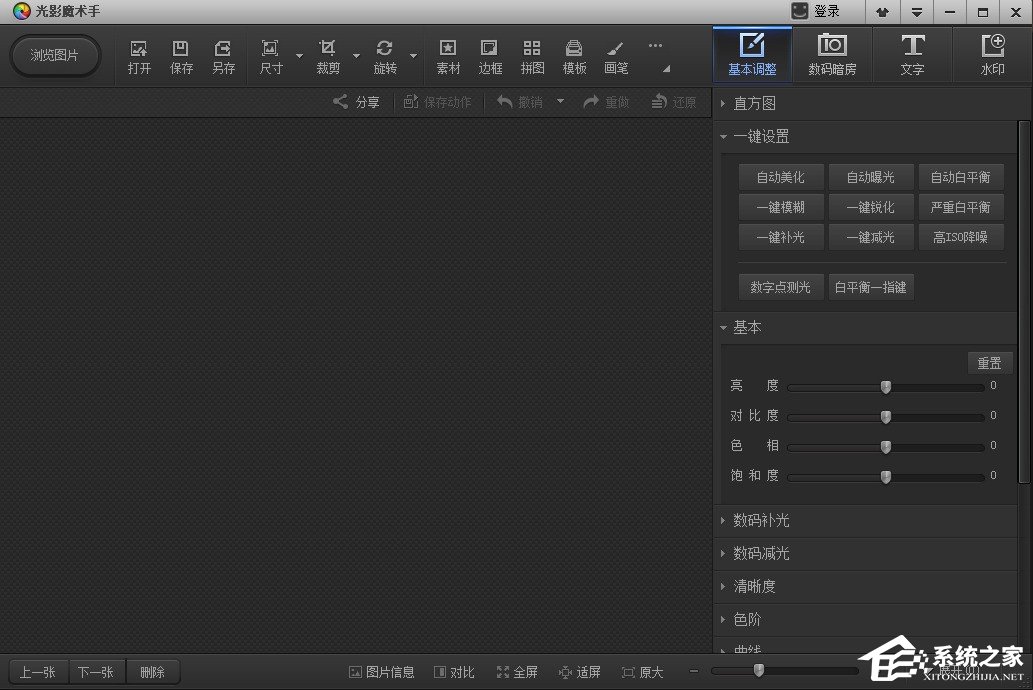The width and height of the screenshot is (1033, 690).
Task: Click the Brightness (亮度) slider handle
Action: [885, 387]
